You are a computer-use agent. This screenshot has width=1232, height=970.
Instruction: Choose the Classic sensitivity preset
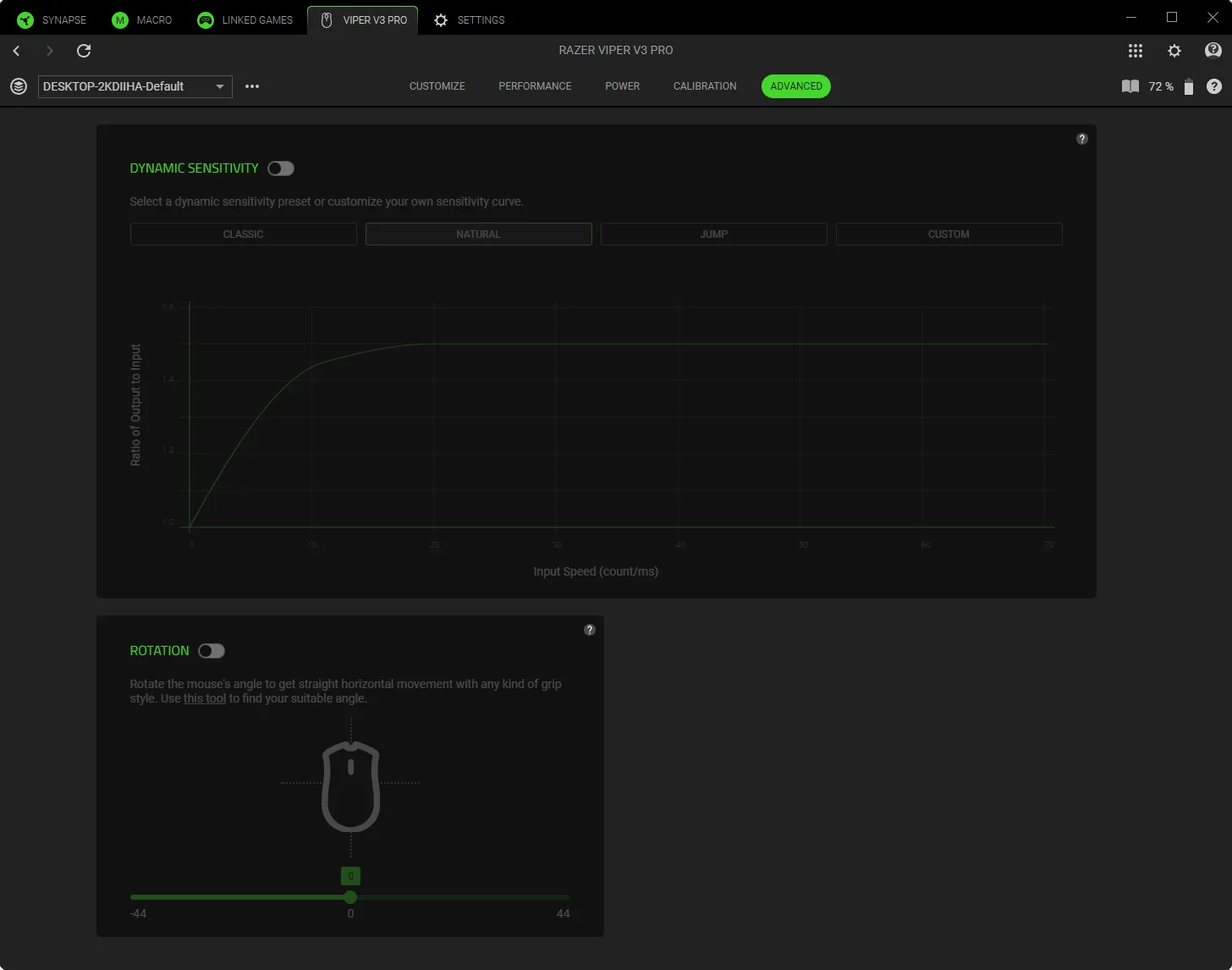[244, 234]
